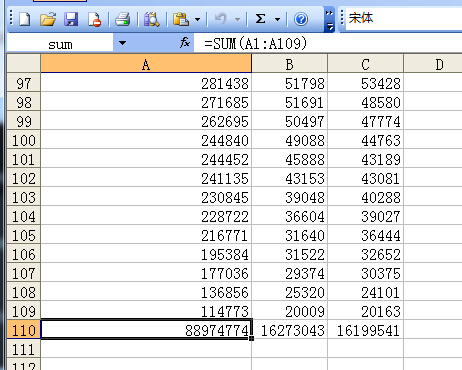Open the Name Box dropdown arrow

[122, 43]
